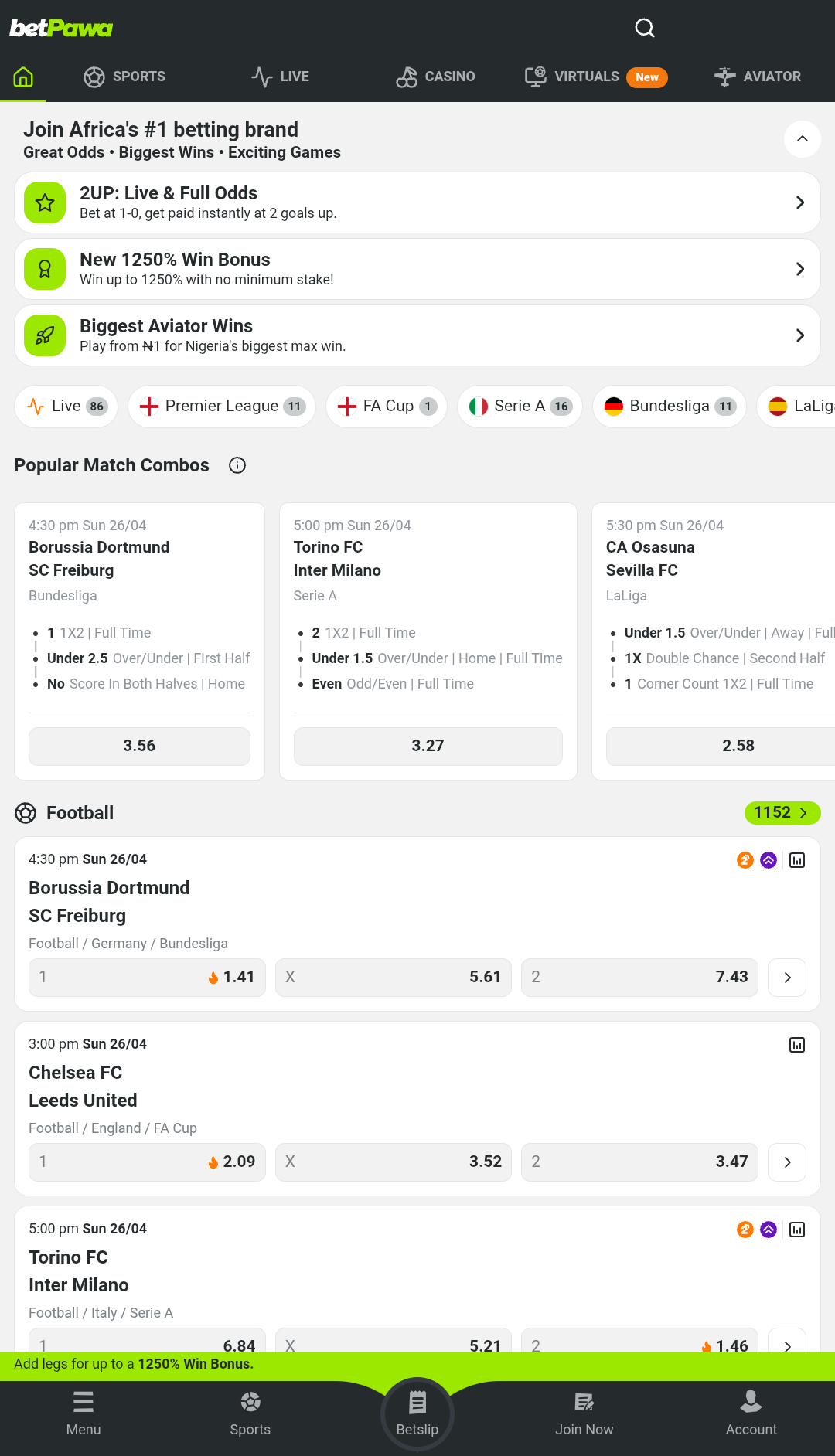835x1456 pixels.
Task: Click the 1152 football events button
Action: pyautogui.click(x=782, y=813)
